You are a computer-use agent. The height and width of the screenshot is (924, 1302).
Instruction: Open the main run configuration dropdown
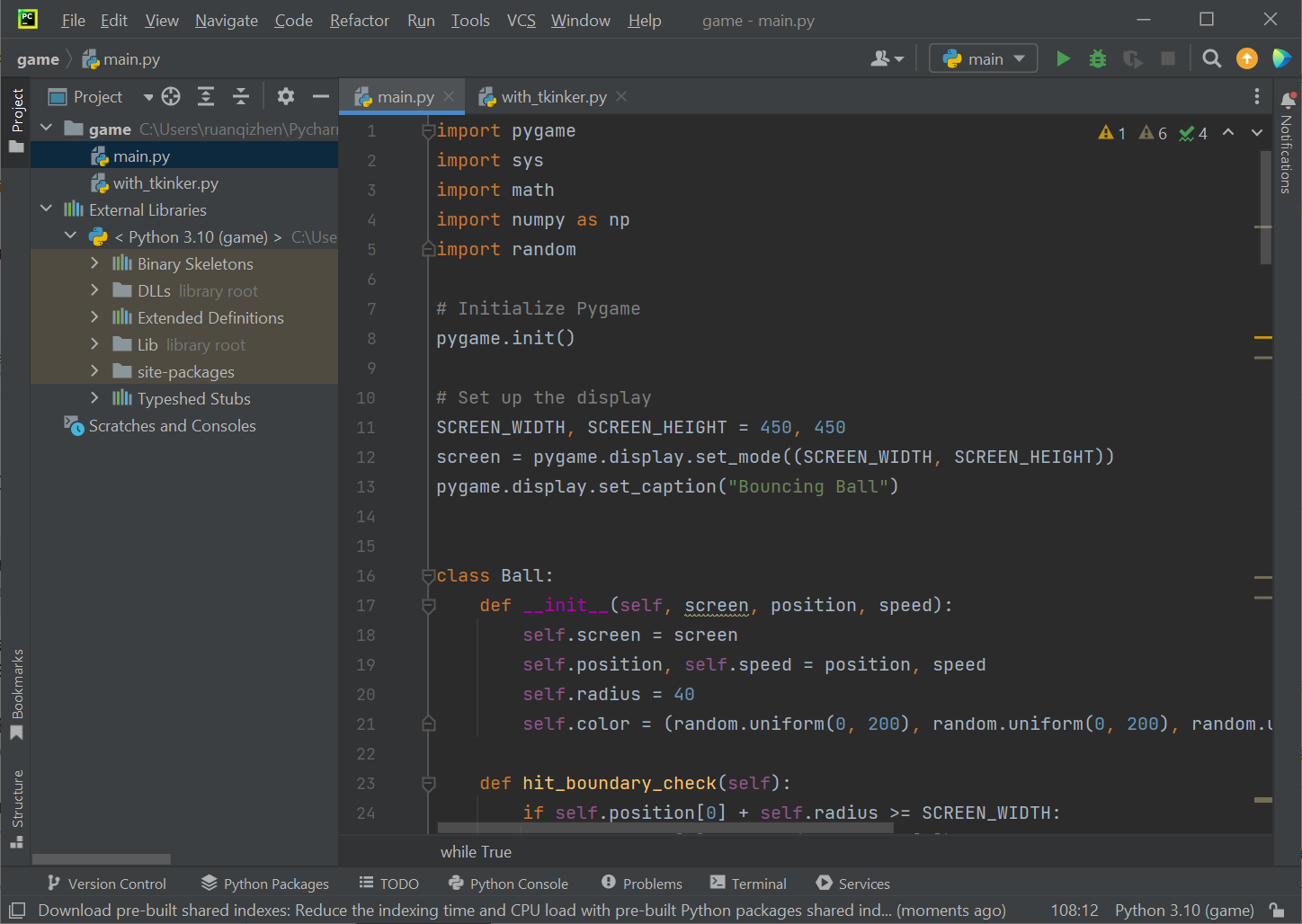pyautogui.click(x=983, y=59)
